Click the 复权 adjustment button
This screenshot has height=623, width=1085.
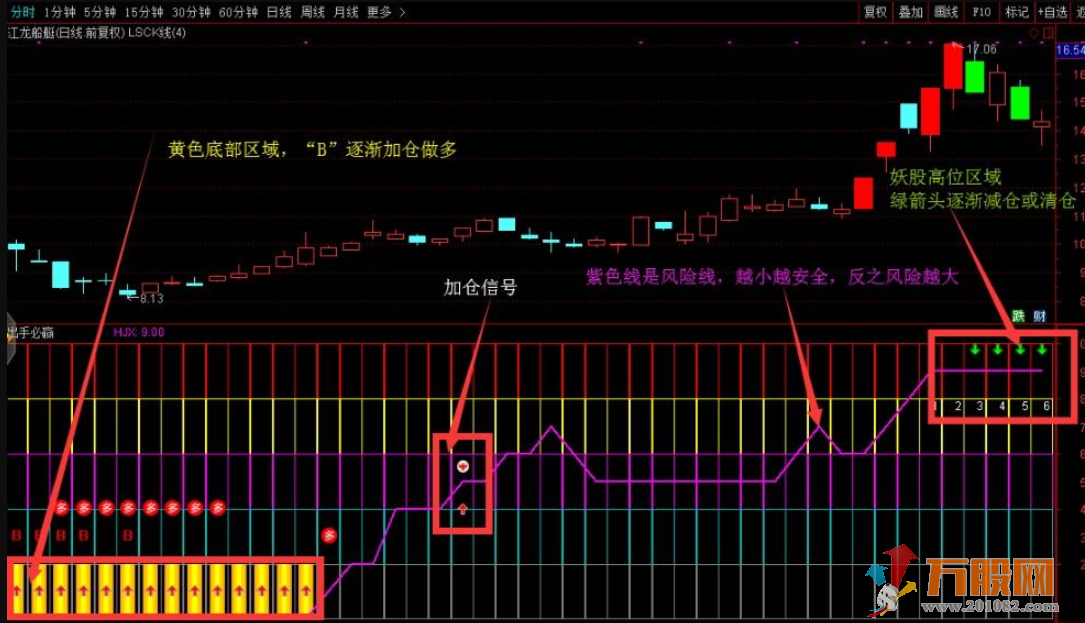point(875,12)
